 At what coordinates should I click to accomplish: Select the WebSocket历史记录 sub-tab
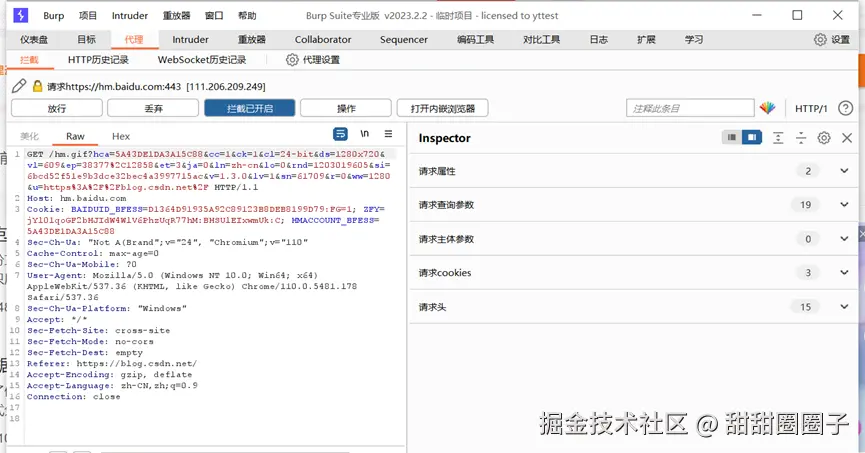202,60
